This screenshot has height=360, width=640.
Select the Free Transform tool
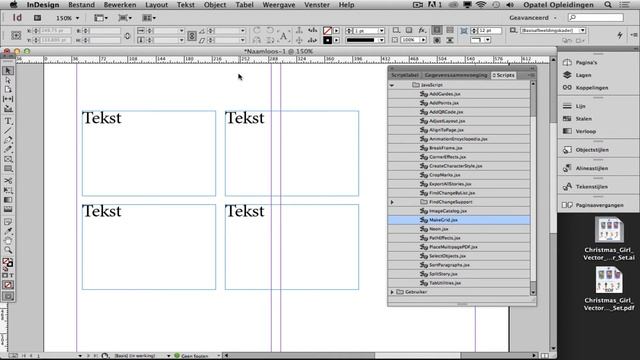8,190
